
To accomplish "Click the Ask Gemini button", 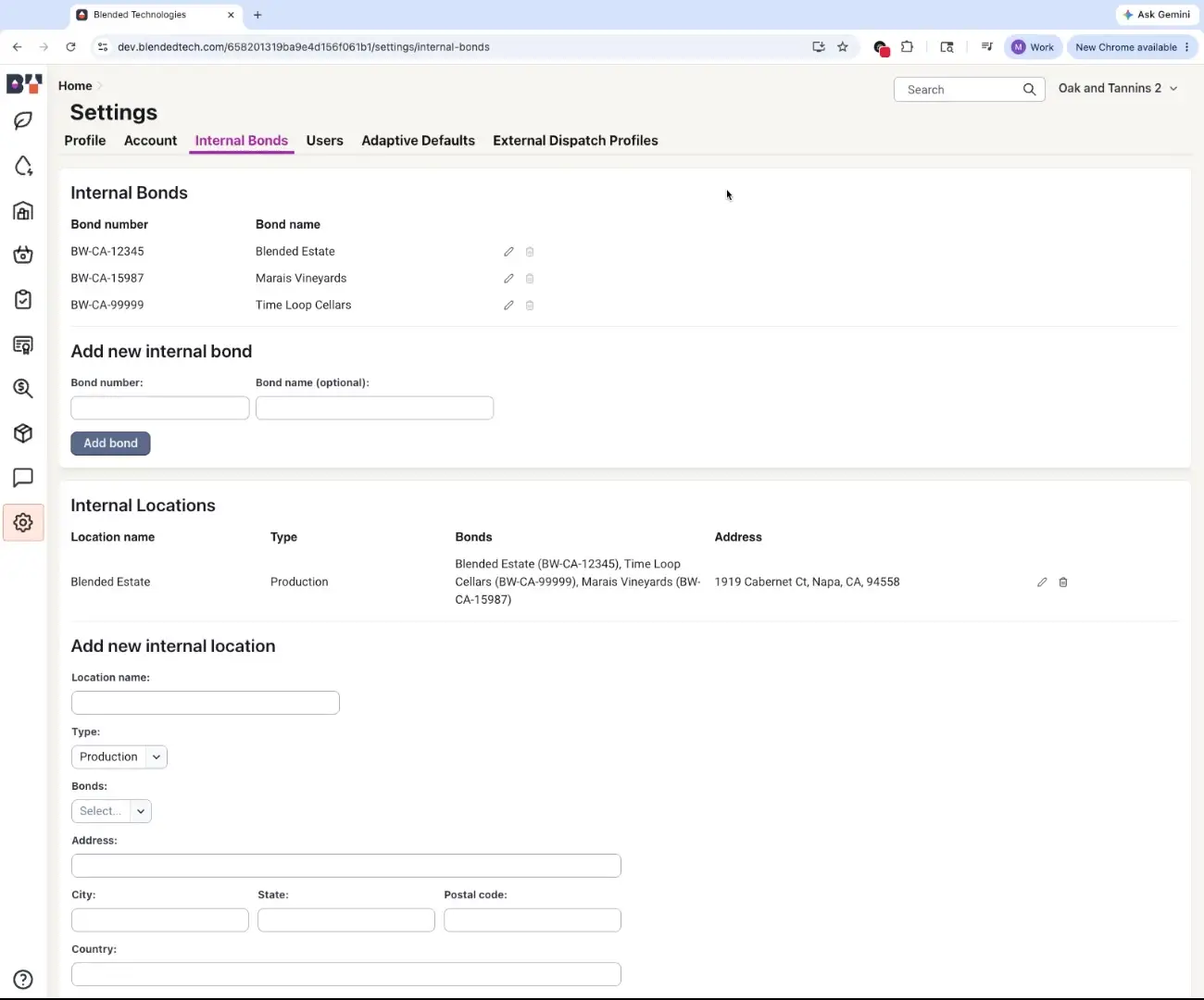I will 1156,15.
